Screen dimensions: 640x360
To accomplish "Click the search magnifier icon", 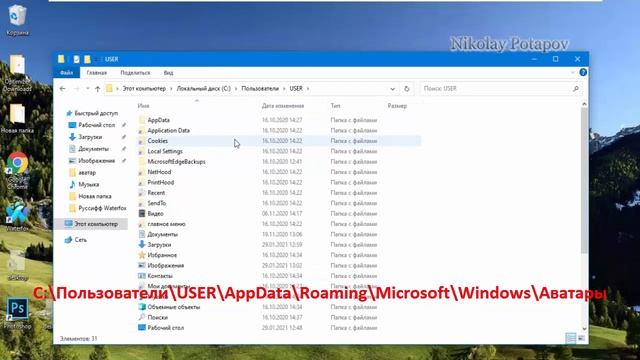I will (x=576, y=89).
